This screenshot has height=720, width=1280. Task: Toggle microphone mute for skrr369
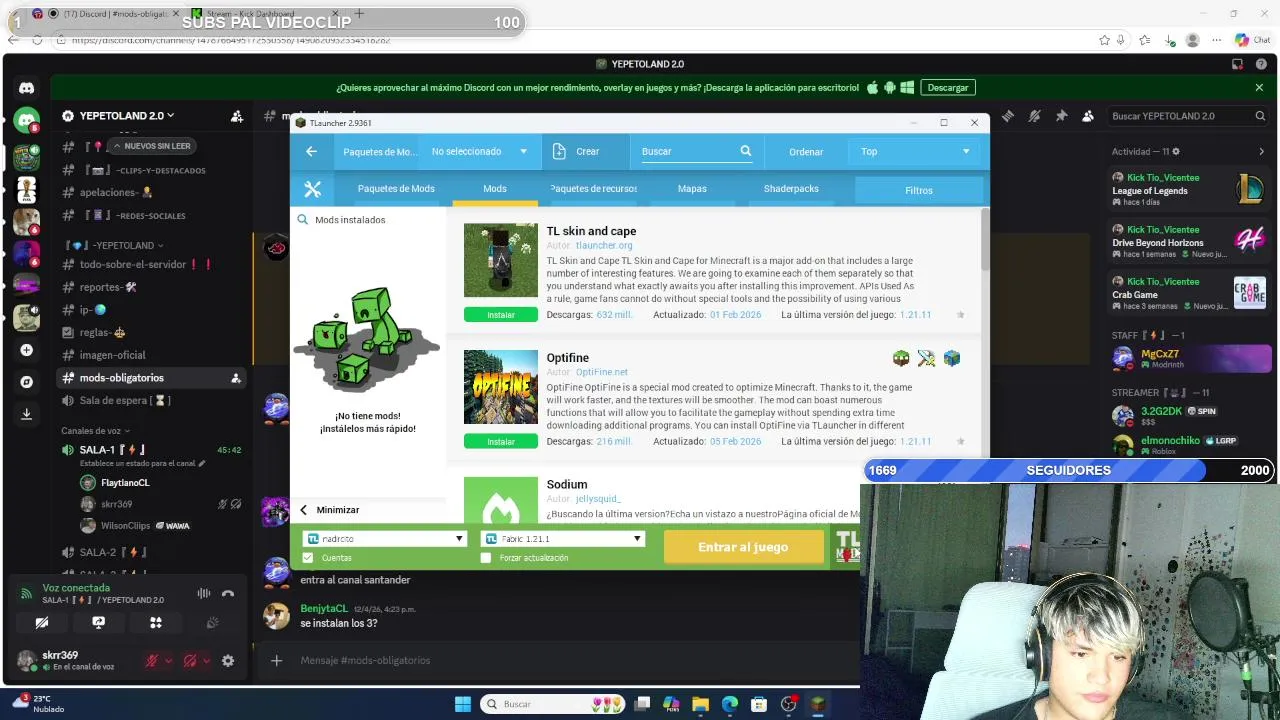click(x=152, y=661)
